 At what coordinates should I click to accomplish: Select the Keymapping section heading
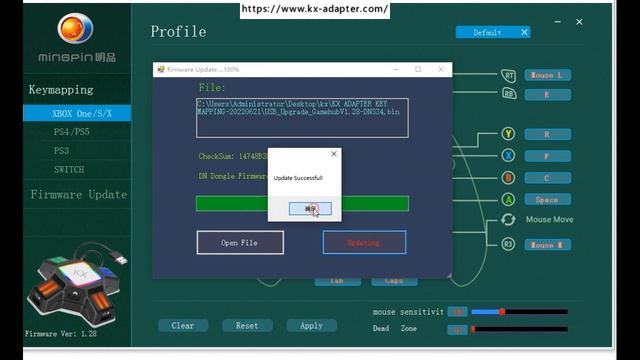(x=61, y=89)
